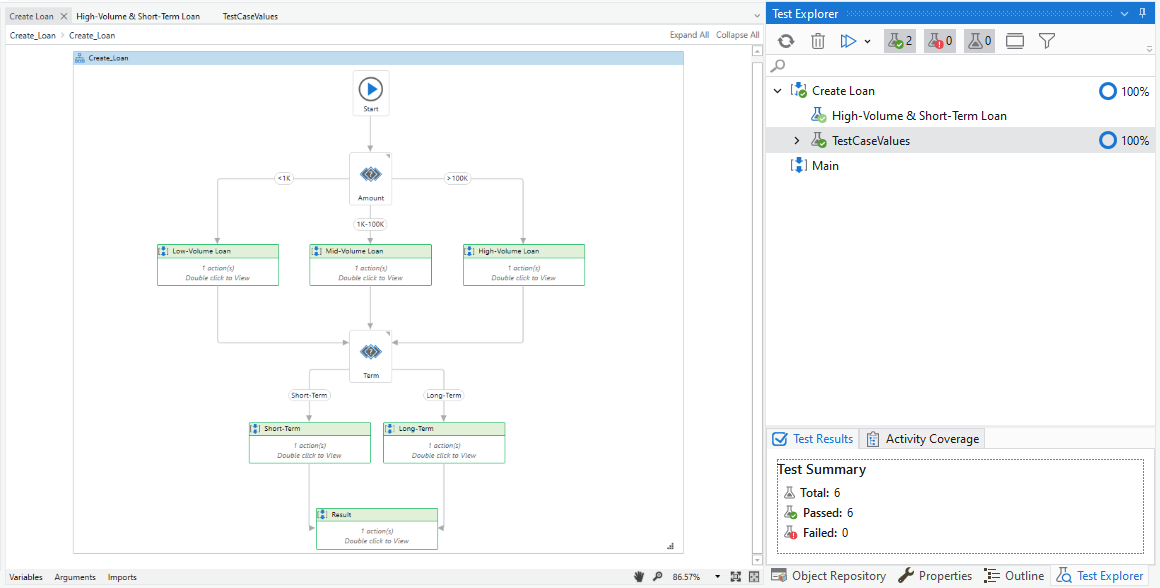The height and width of the screenshot is (588, 1160).
Task: Toggle the passed tests filter showing 2
Action: (x=900, y=41)
